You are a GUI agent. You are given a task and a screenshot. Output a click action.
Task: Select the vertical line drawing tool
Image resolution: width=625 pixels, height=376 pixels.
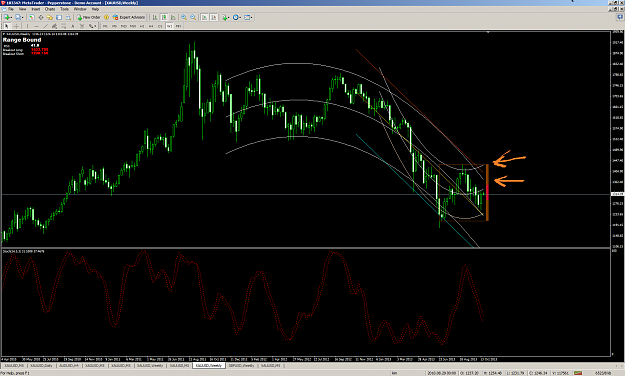click(x=28, y=26)
